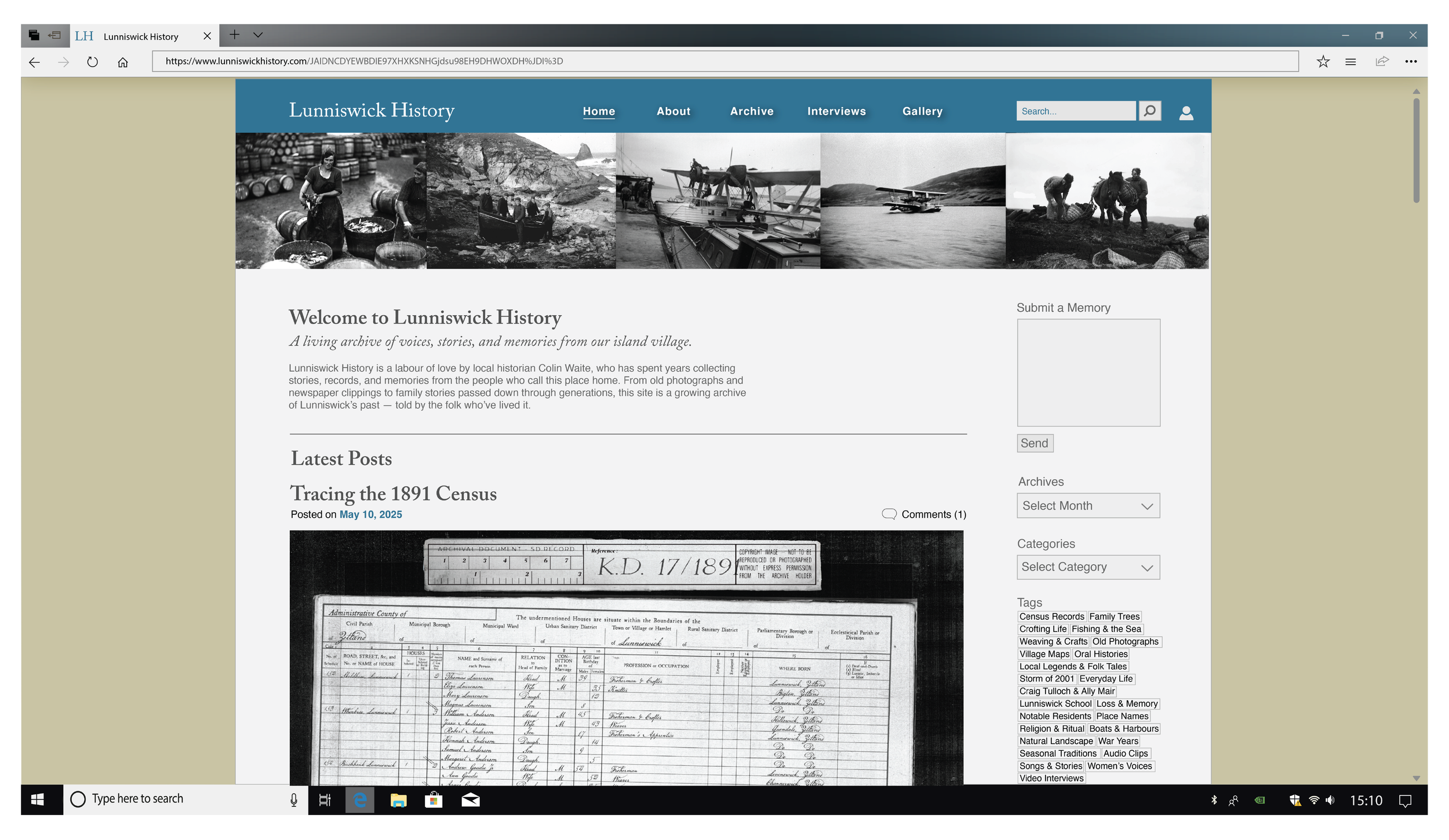Click the page vertical scrollbar thumb

point(1416,151)
